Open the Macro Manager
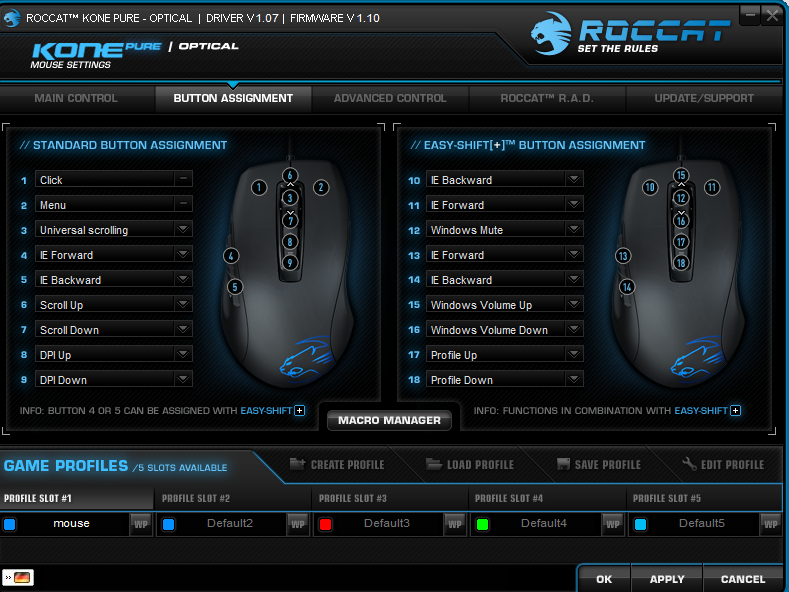This screenshot has width=789, height=592. (389, 420)
